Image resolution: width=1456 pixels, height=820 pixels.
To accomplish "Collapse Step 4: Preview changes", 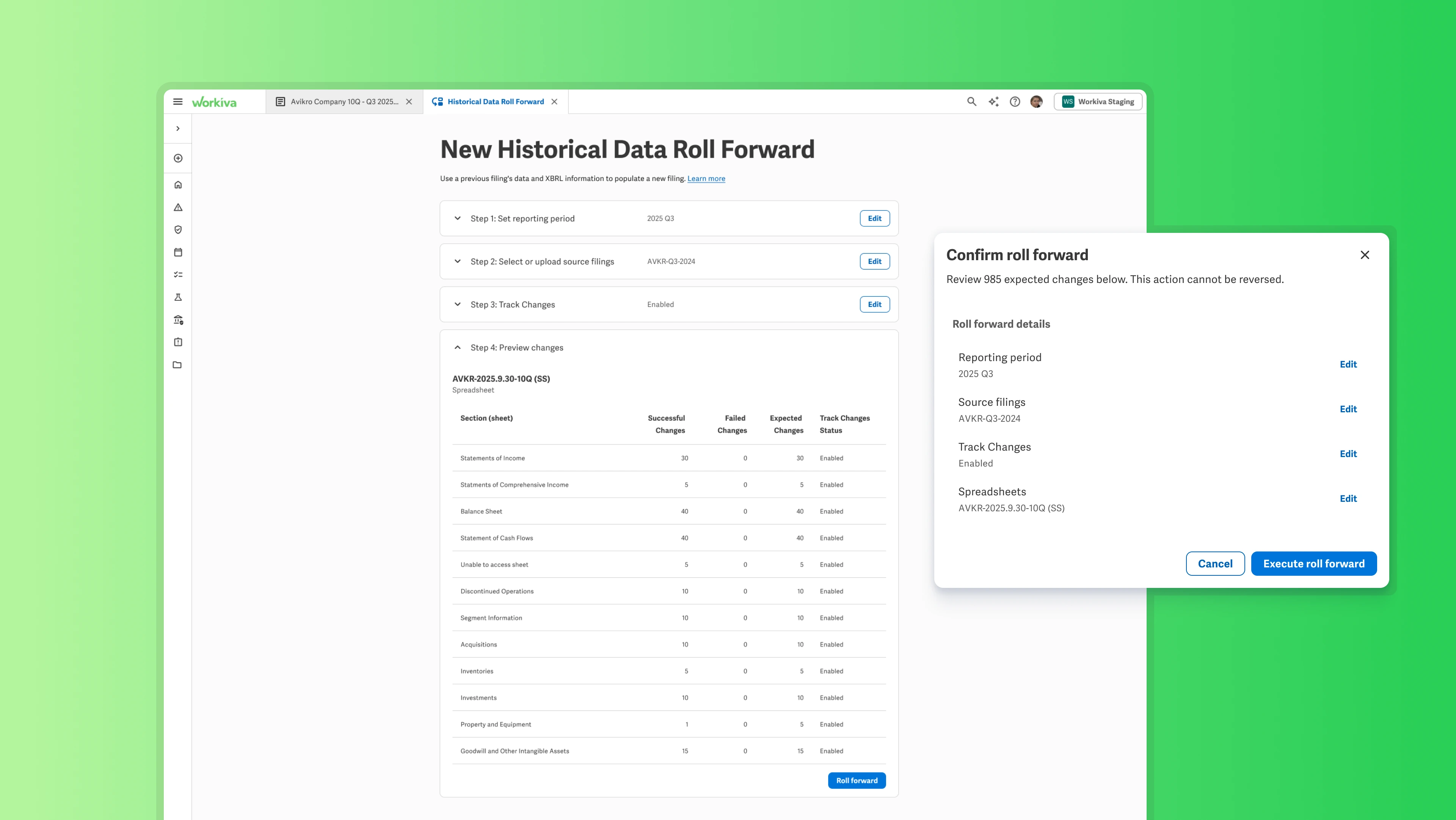I will click(x=457, y=347).
